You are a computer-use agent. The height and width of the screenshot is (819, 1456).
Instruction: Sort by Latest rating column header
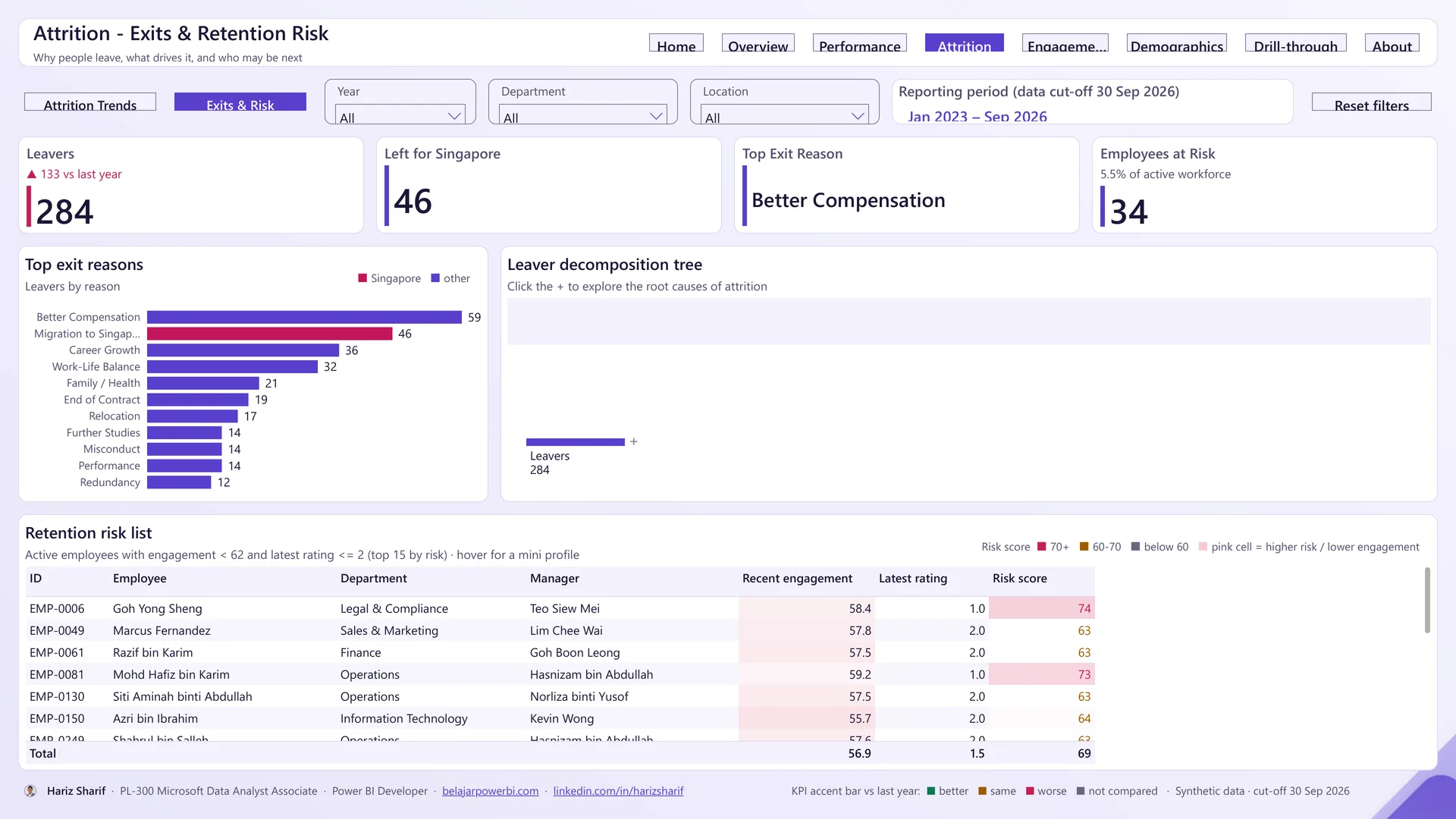point(913,579)
